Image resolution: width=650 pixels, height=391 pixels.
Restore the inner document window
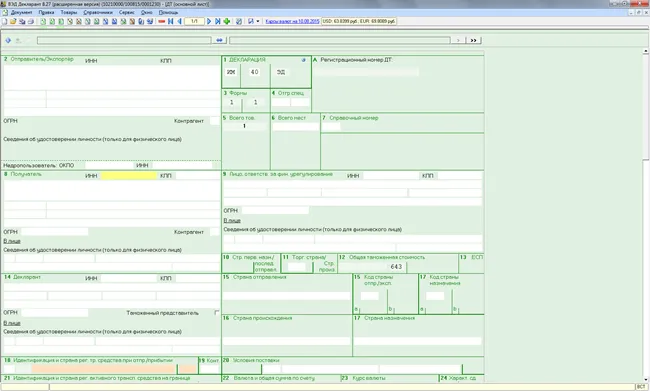click(x=639, y=12)
